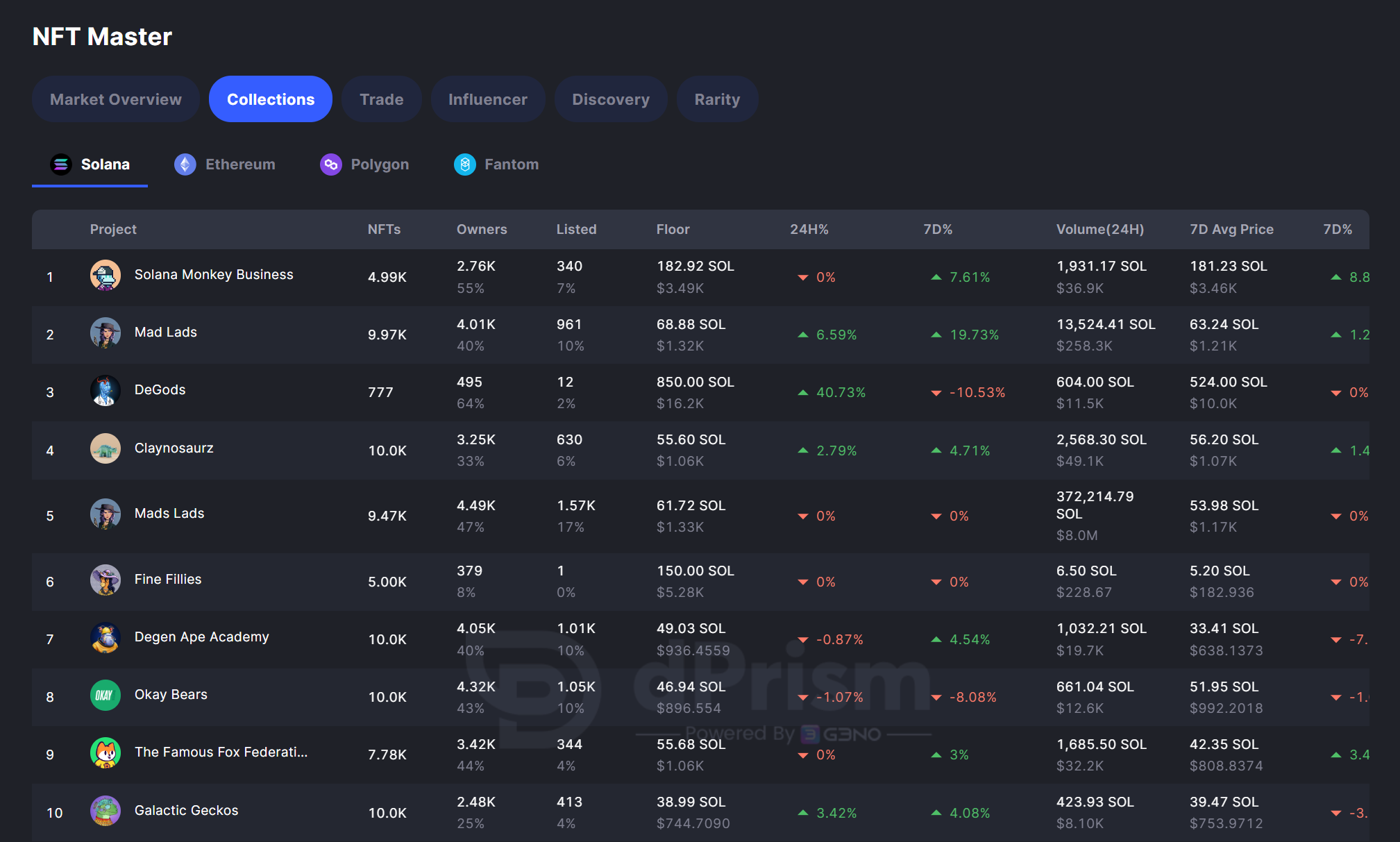Click the Claynosaurz collection avatar
This screenshot has height=842, width=1400.
click(x=106, y=449)
